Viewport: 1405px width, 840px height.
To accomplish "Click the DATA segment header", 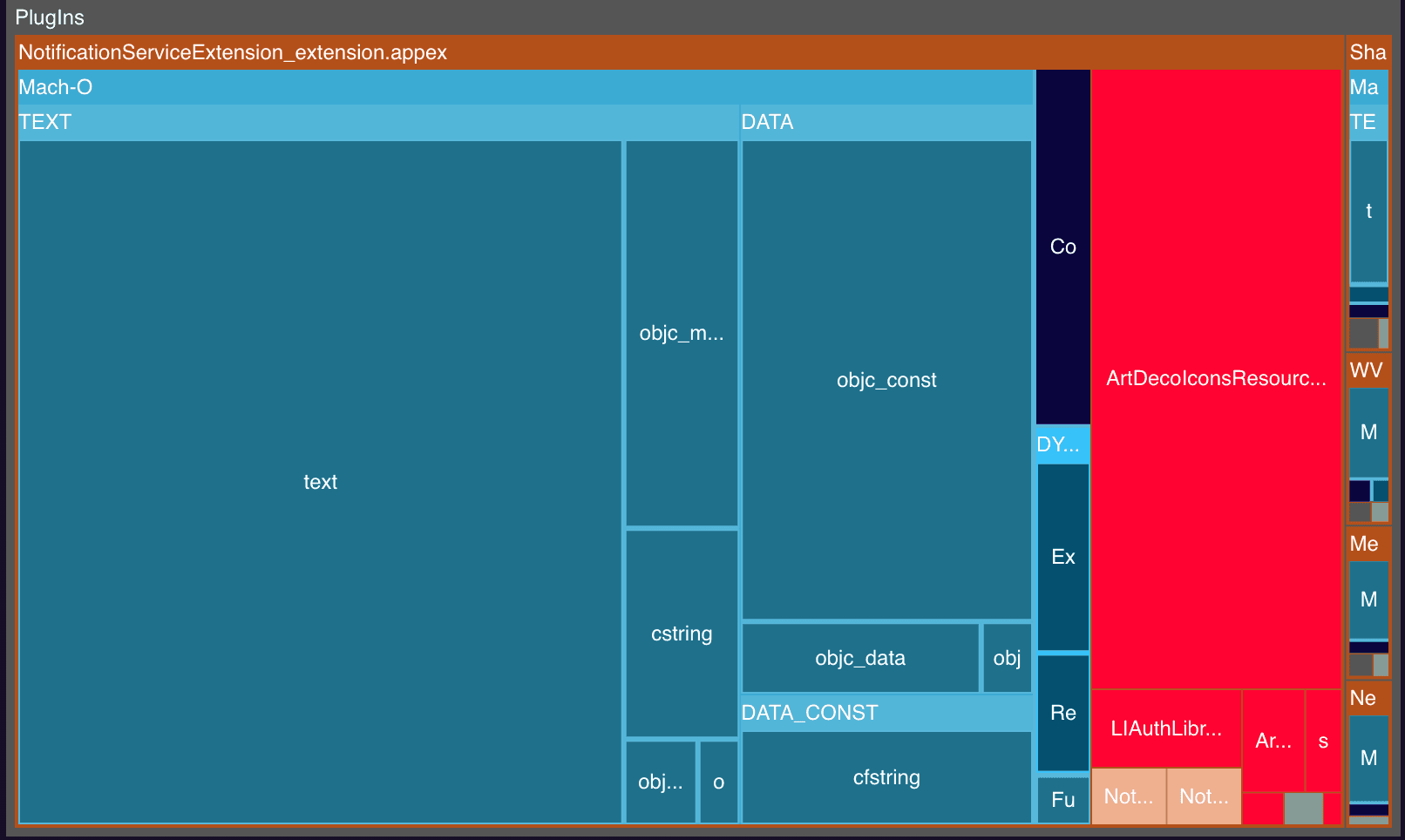I will pos(767,122).
